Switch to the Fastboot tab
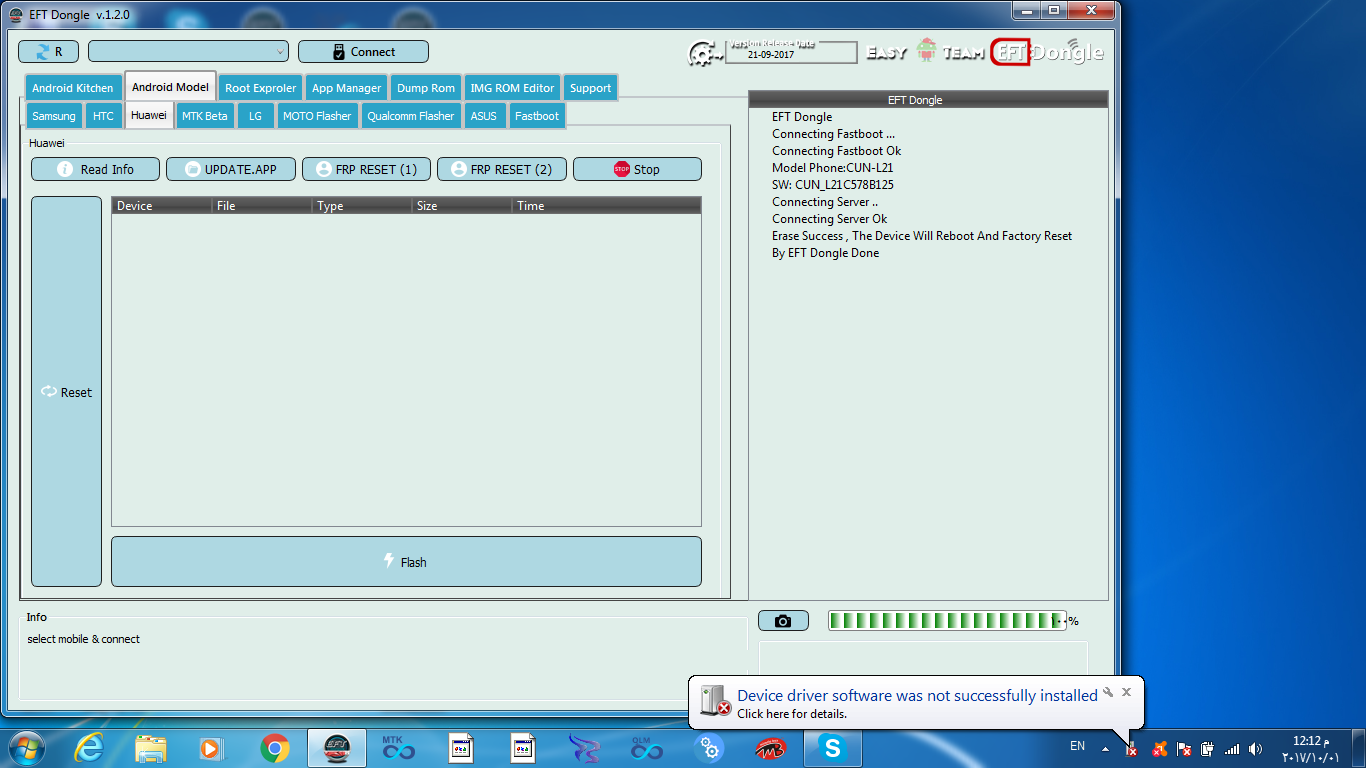This screenshot has width=1366, height=768. [537, 116]
